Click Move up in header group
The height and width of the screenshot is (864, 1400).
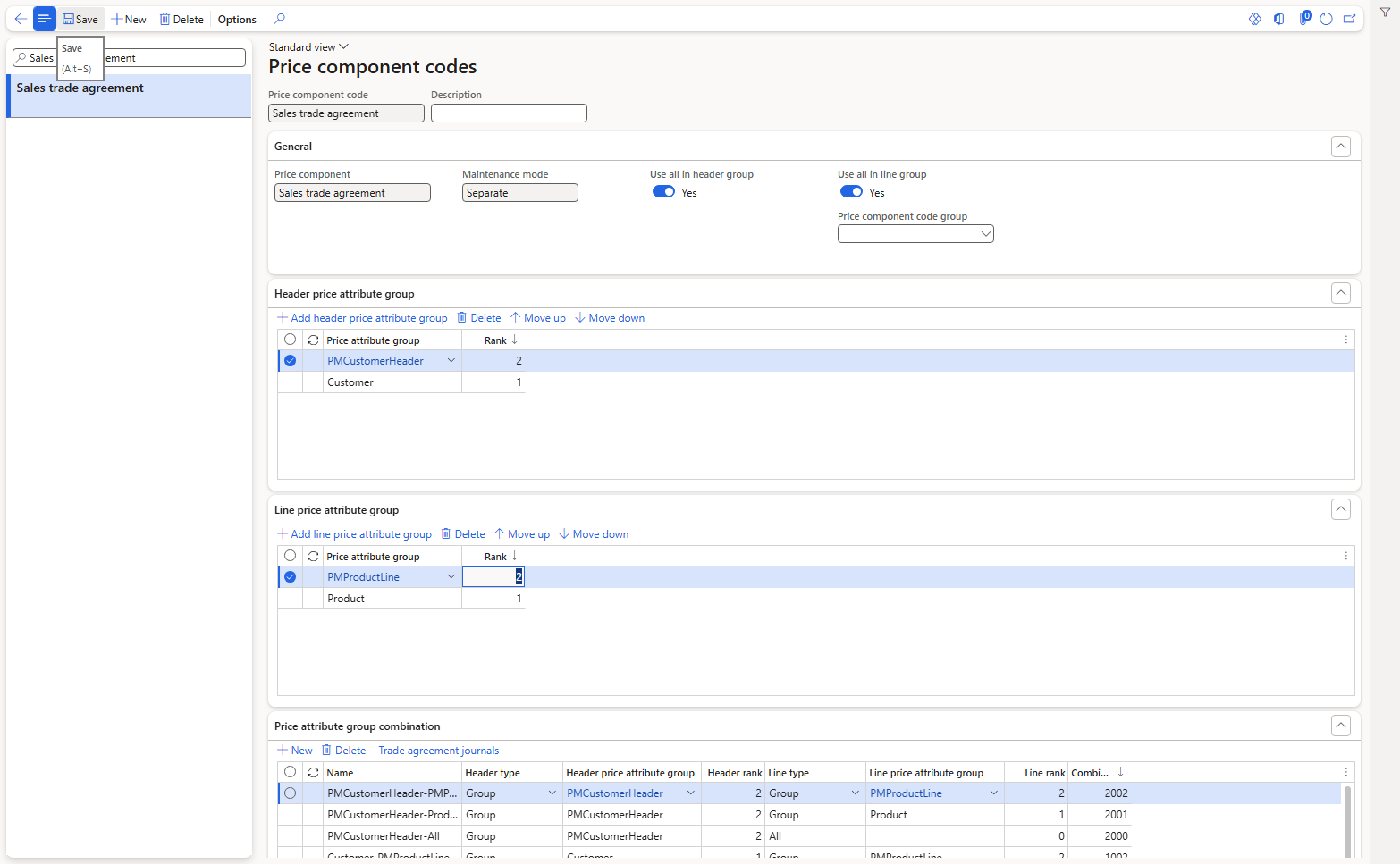(x=537, y=318)
